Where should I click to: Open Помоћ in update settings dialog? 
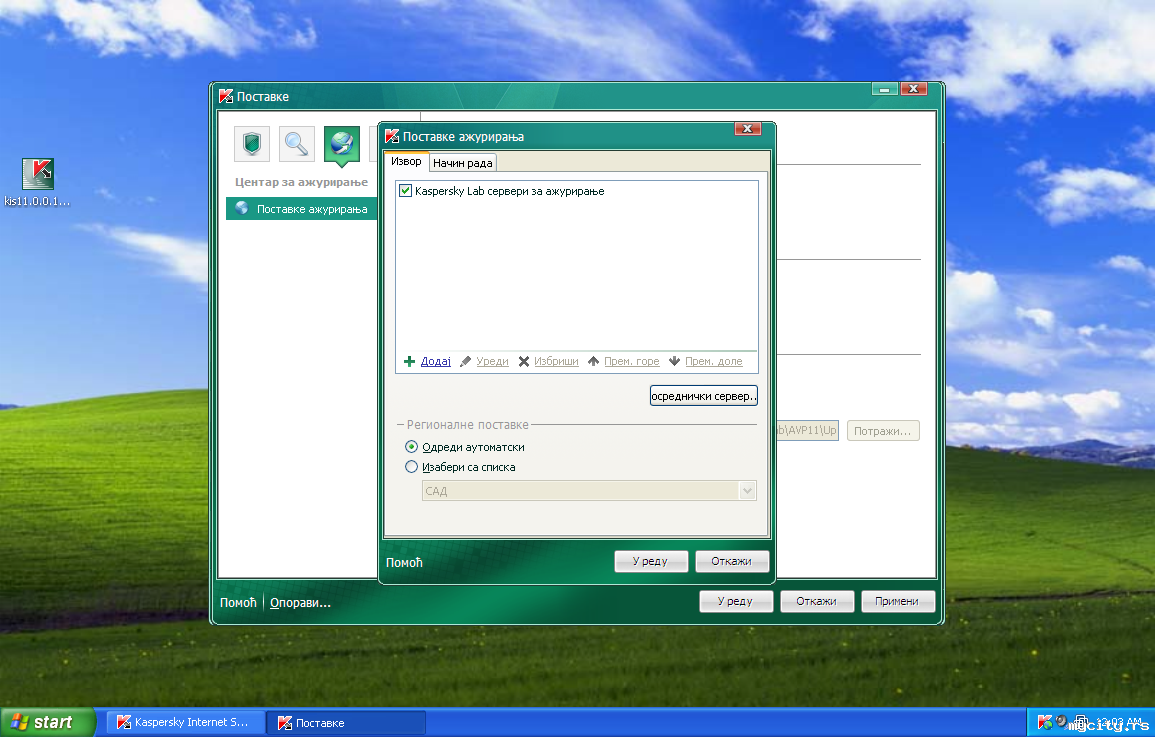coord(404,563)
